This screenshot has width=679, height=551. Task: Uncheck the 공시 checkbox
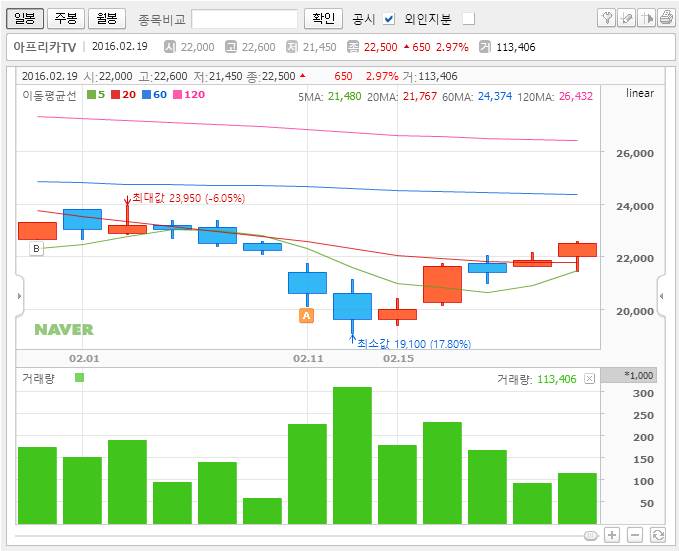pos(389,19)
